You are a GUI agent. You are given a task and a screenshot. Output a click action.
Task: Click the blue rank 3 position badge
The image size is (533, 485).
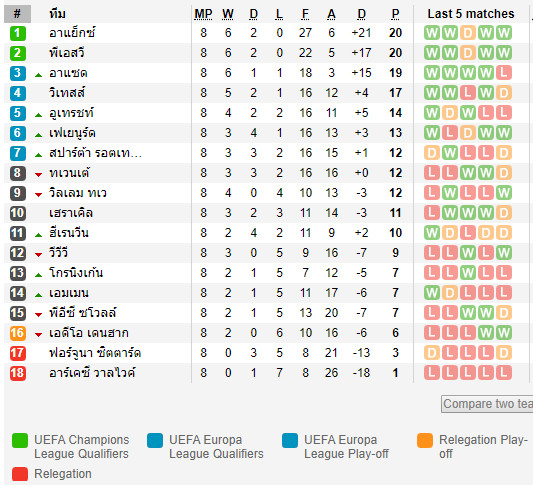[x=18, y=73]
